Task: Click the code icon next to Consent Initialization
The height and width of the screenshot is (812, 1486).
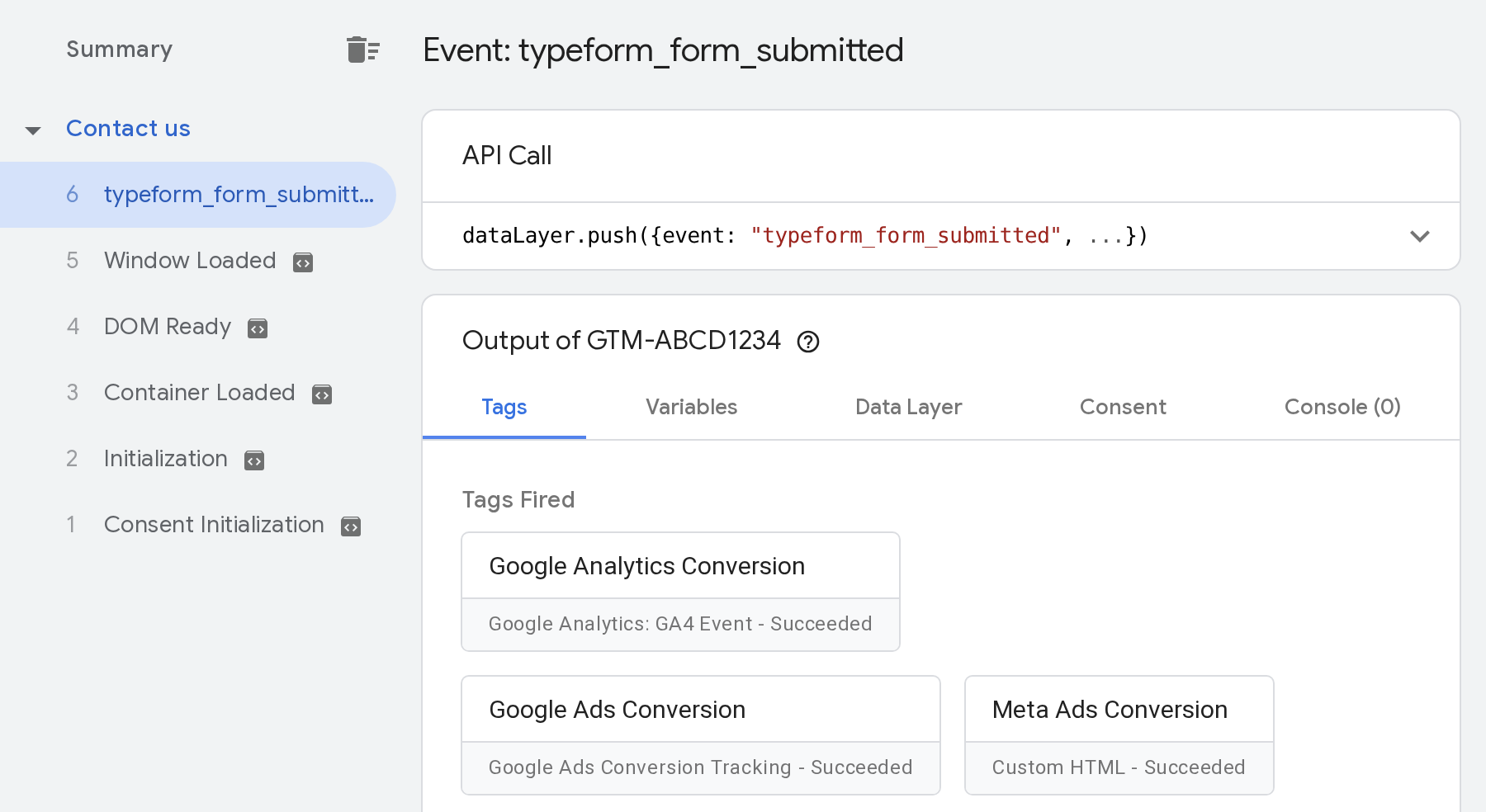Action: pos(351,526)
